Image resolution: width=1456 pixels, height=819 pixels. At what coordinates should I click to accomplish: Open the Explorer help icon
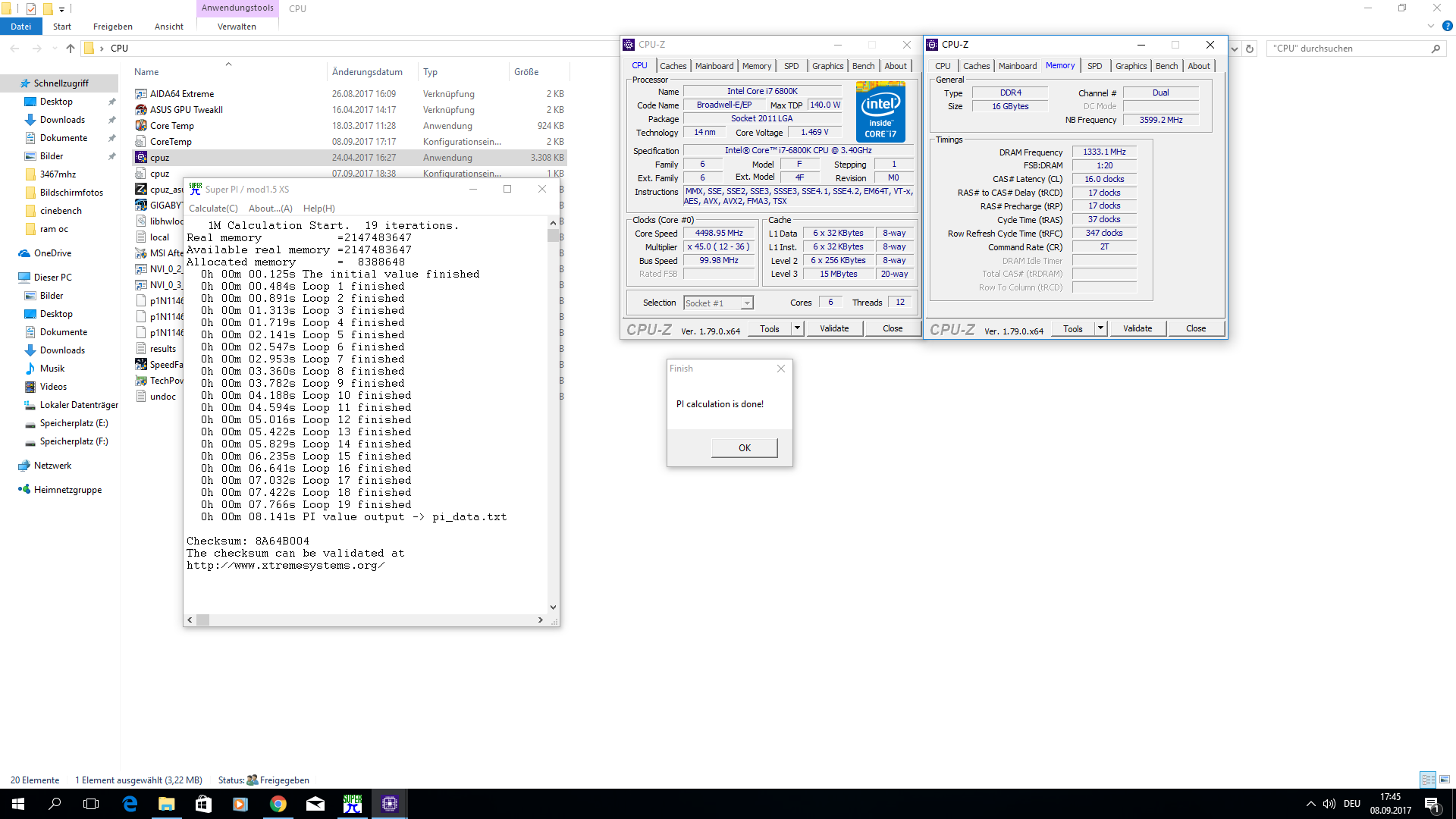point(1447,26)
